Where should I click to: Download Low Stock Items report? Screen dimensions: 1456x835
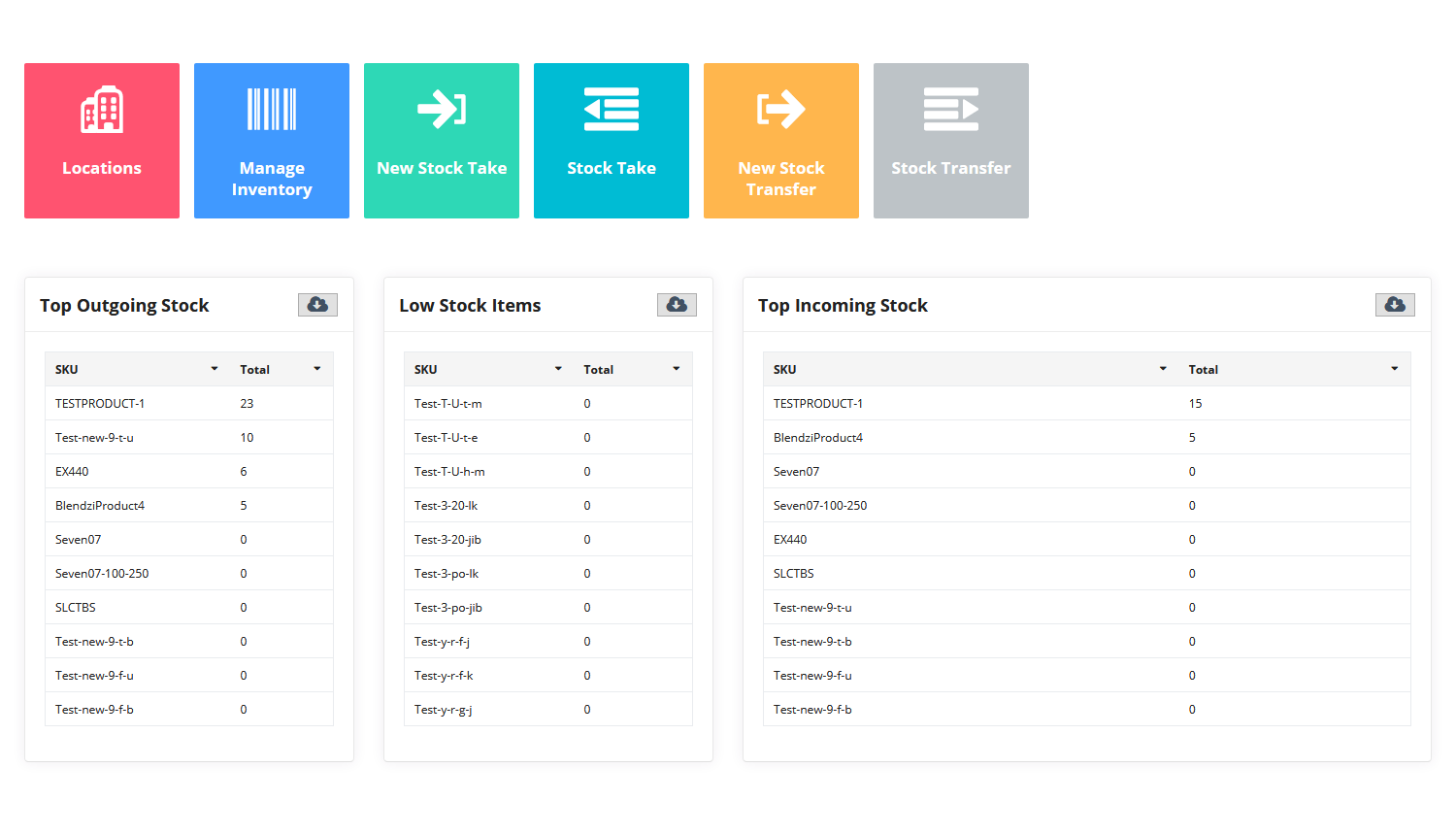(677, 305)
